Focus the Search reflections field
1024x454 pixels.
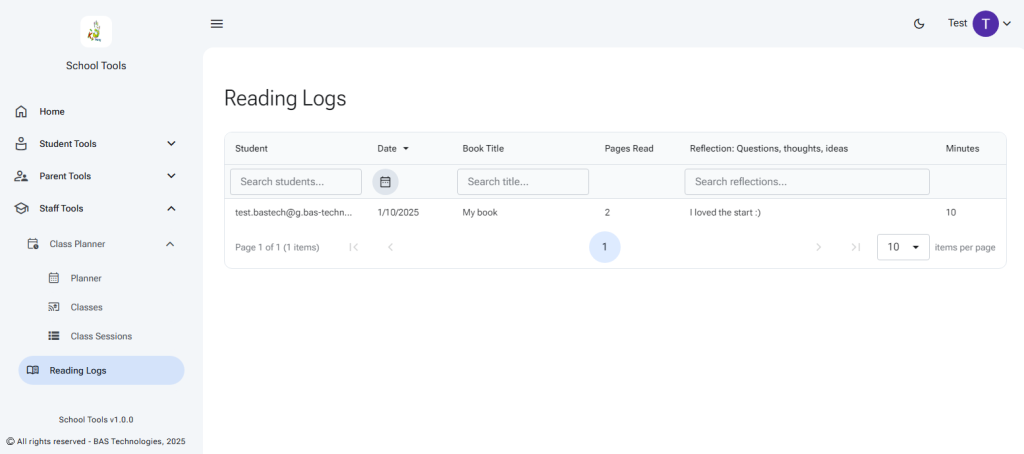click(x=807, y=182)
